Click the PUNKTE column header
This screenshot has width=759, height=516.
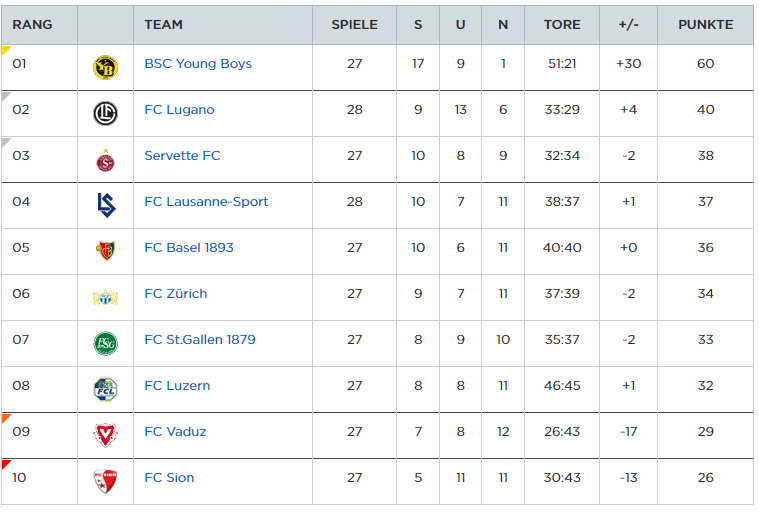(705, 25)
